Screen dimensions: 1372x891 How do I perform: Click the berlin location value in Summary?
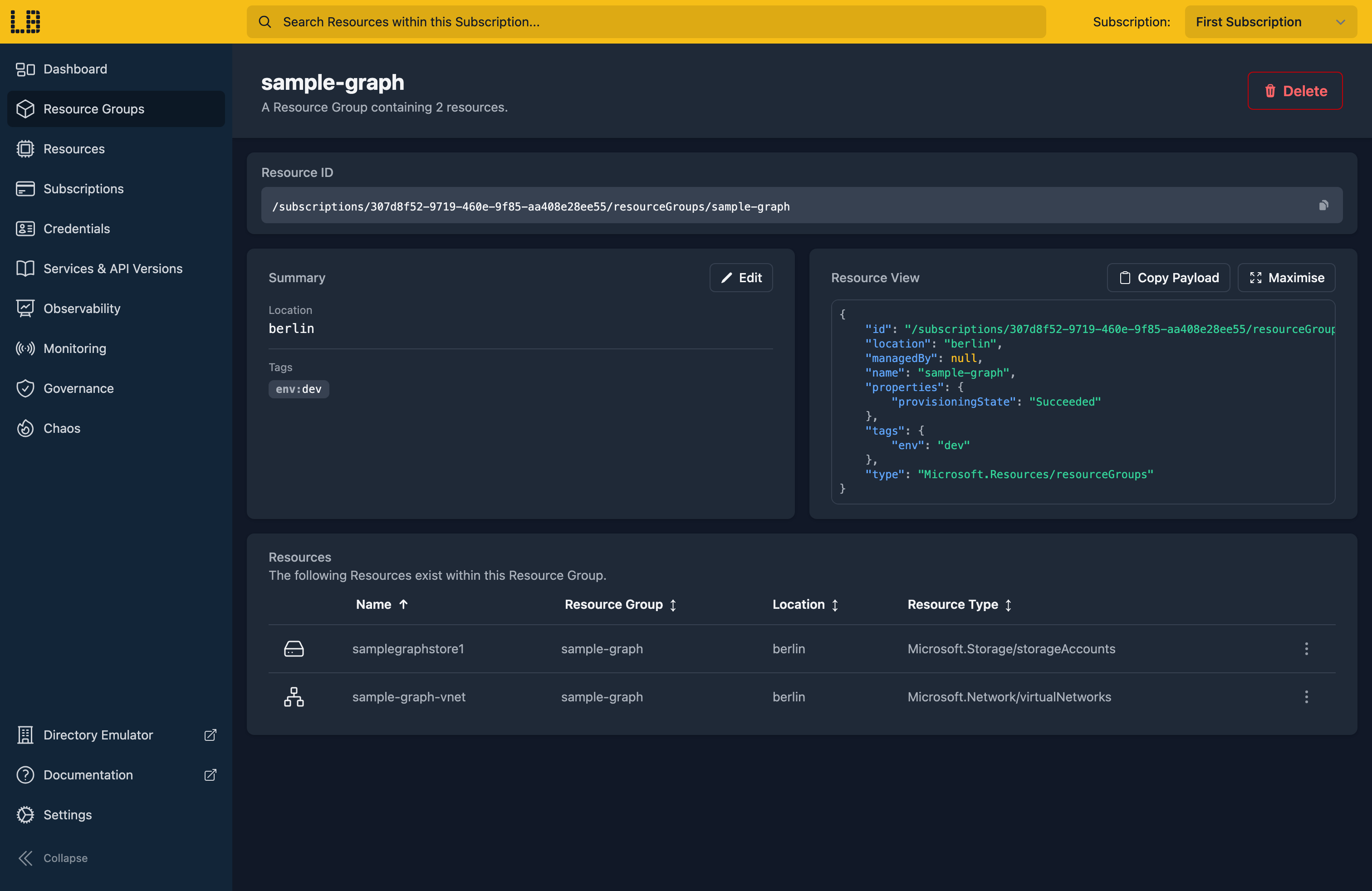coord(291,328)
